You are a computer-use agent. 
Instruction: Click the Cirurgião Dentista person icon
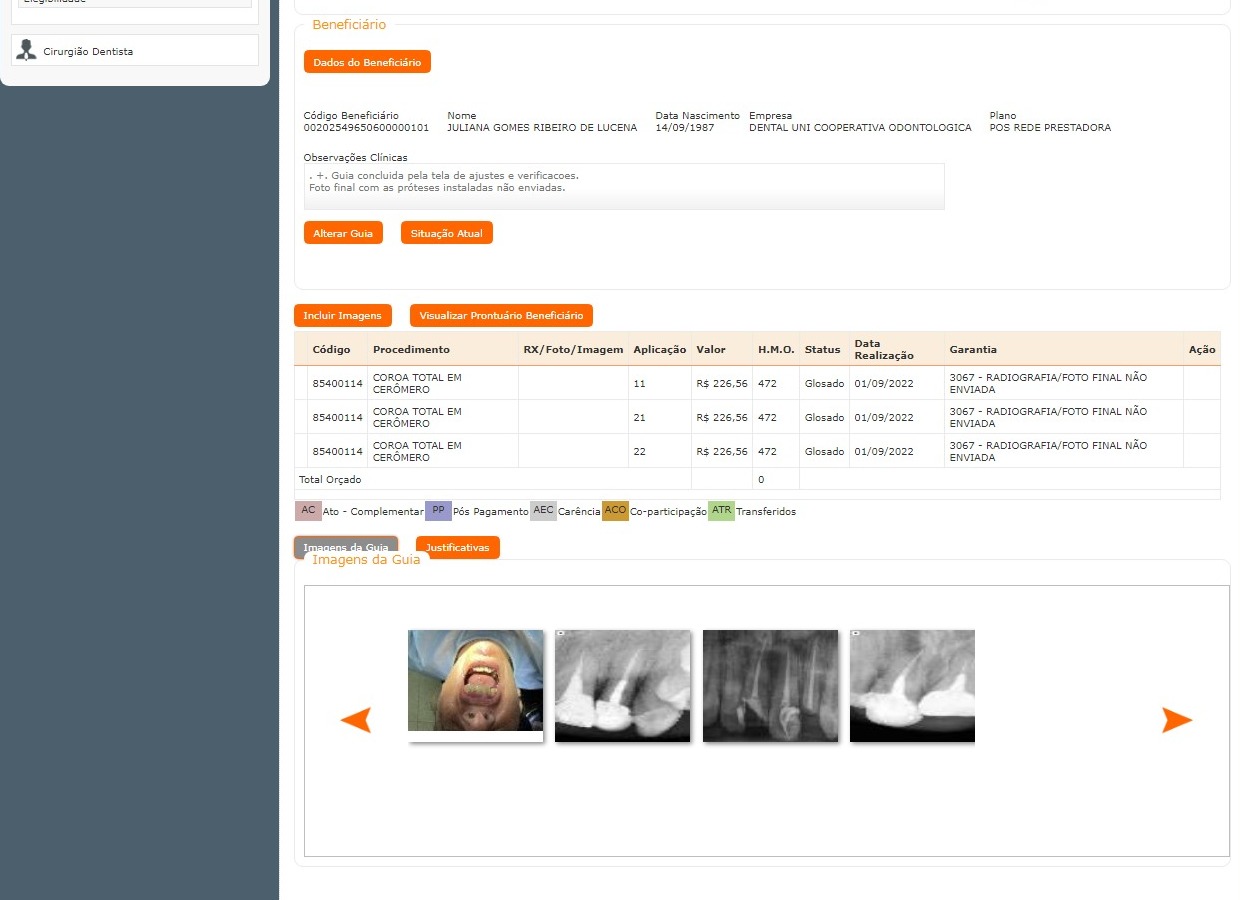pyautogui.click(x=27, y=51)
